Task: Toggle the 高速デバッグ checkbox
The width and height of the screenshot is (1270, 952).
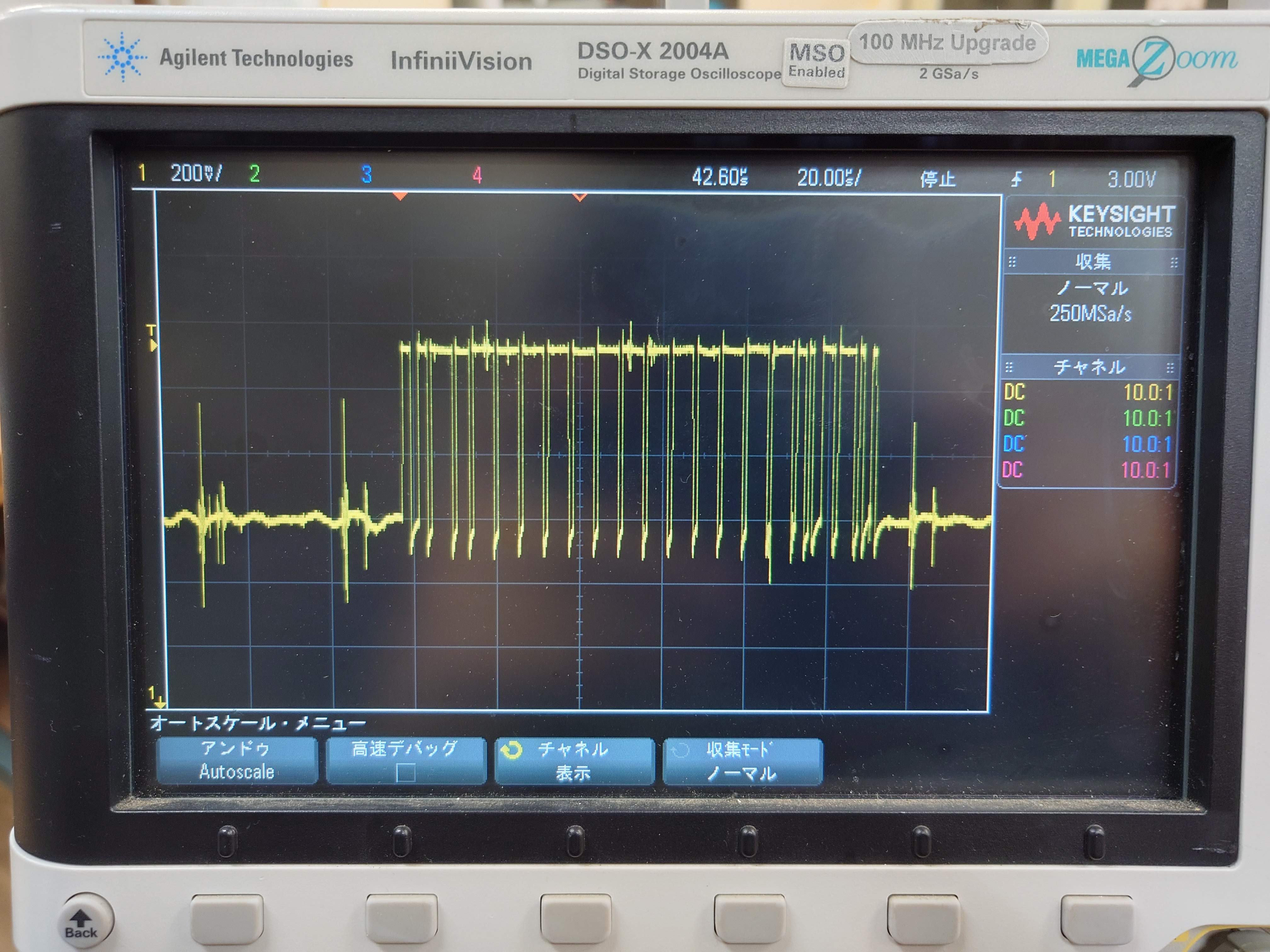Action: [x=405, y=773]
